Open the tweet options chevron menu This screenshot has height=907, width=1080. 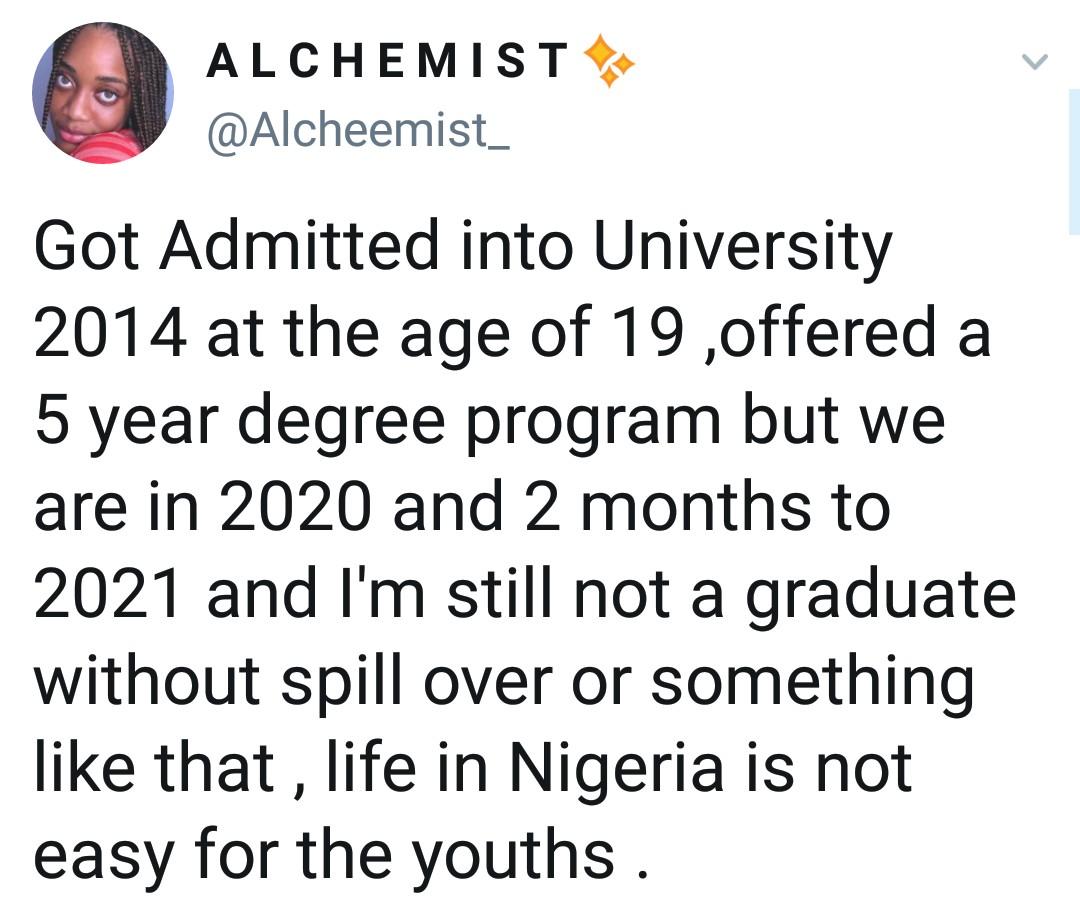click(1035, 62)
